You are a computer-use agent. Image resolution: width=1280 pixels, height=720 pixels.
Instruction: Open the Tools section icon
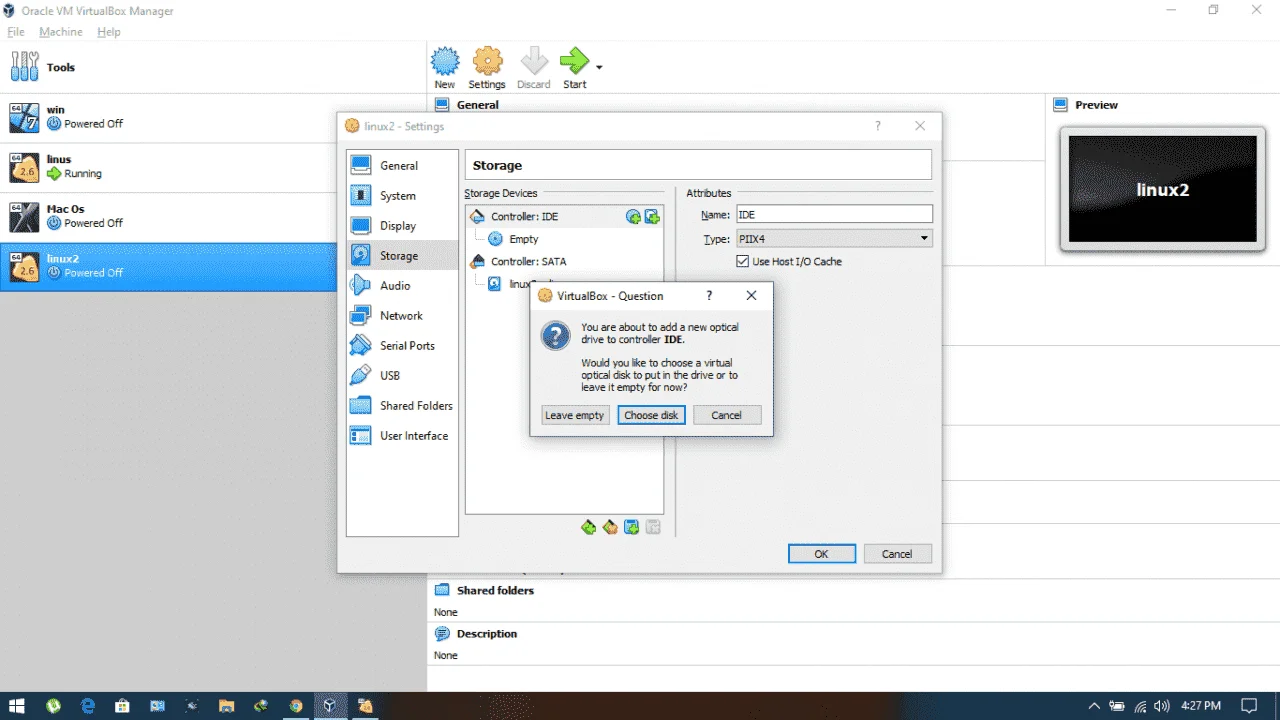point(24,67)
